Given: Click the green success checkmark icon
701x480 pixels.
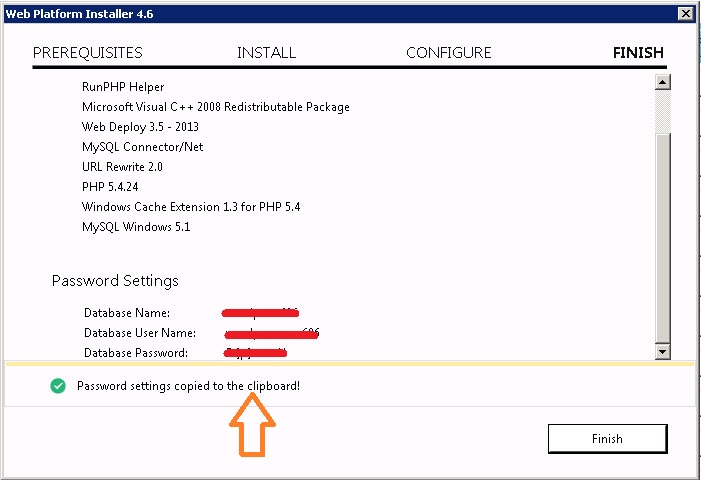Looking at the screenshot, I should pos(58,386).
